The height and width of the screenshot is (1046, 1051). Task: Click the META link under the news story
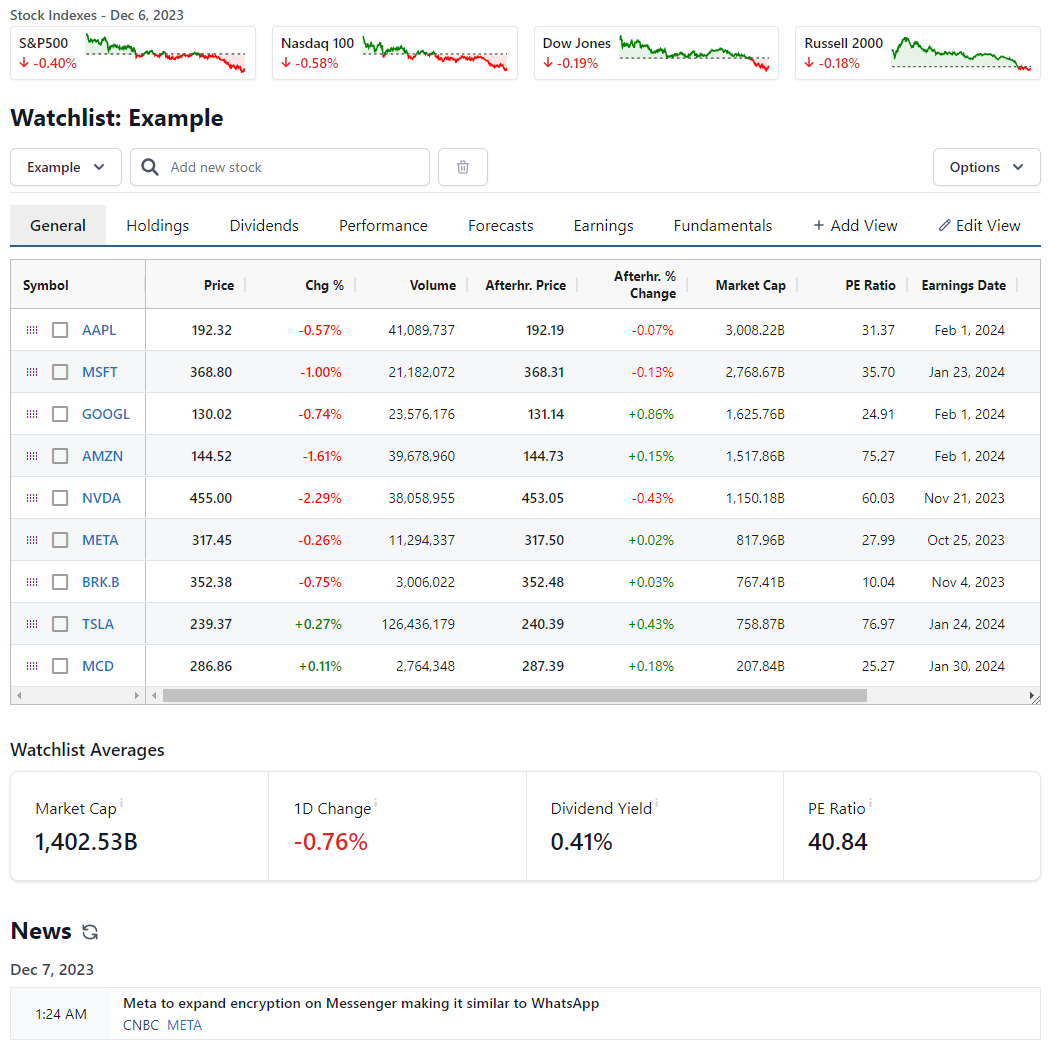184,1025
